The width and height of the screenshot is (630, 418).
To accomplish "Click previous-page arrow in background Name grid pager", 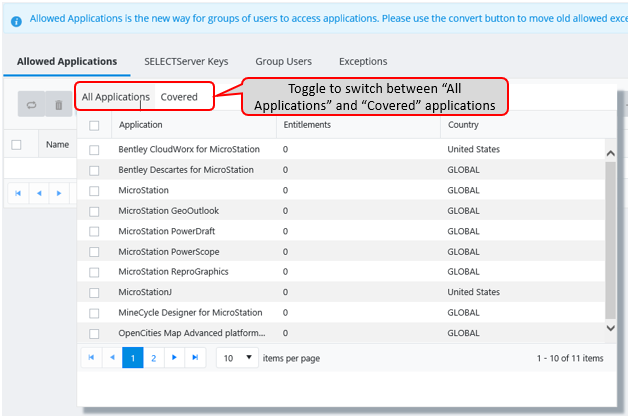I will coord(39,193).
